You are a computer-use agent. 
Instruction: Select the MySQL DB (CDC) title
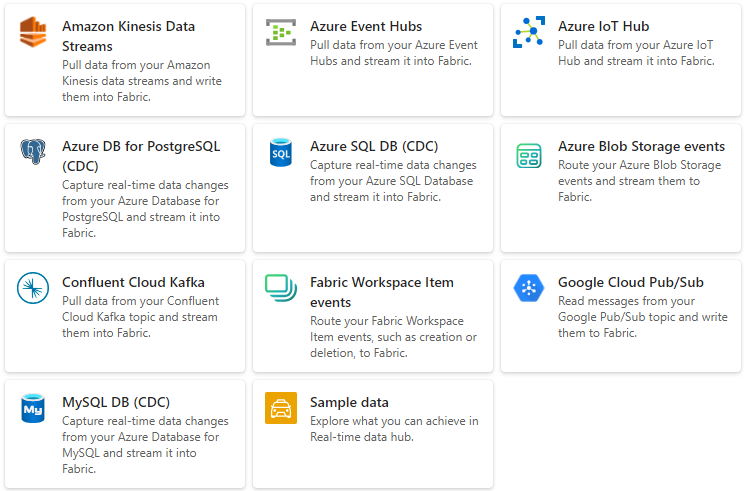pyautogui.click(x=116, y=402)
